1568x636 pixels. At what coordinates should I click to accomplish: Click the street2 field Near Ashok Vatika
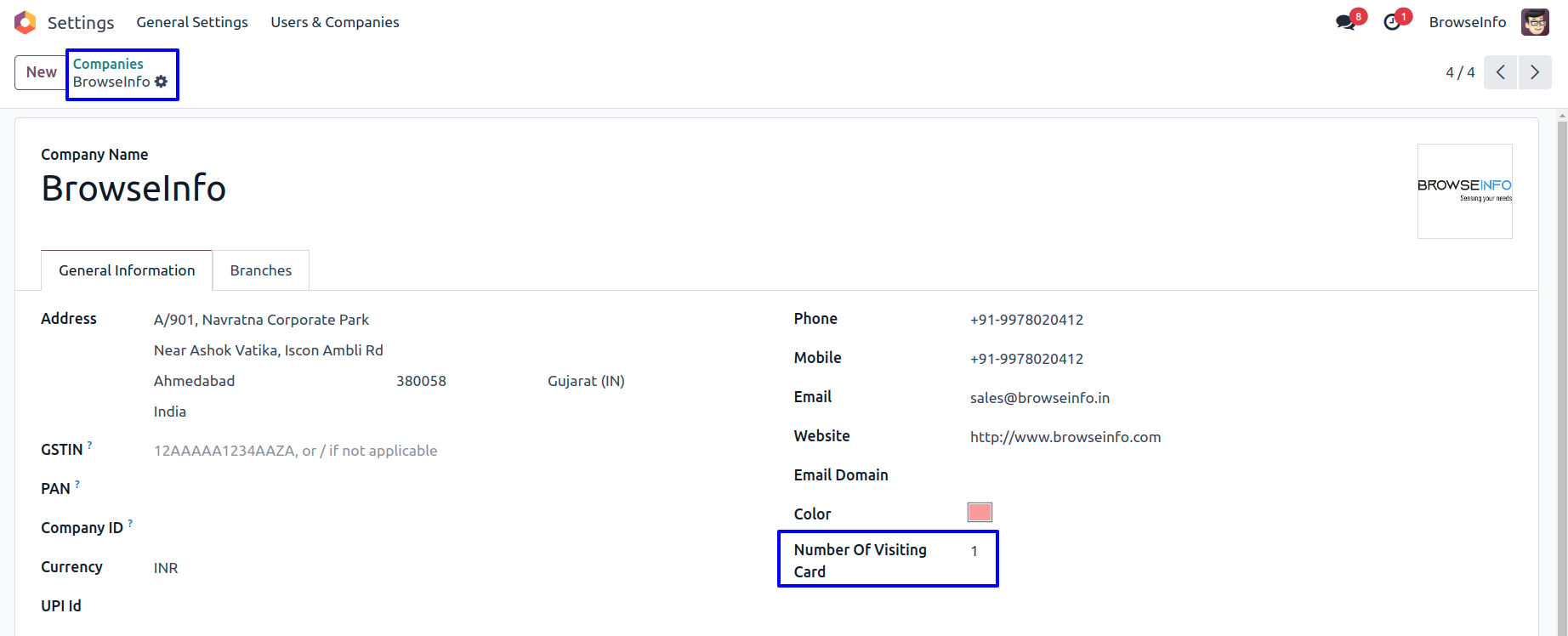point(269,350)
